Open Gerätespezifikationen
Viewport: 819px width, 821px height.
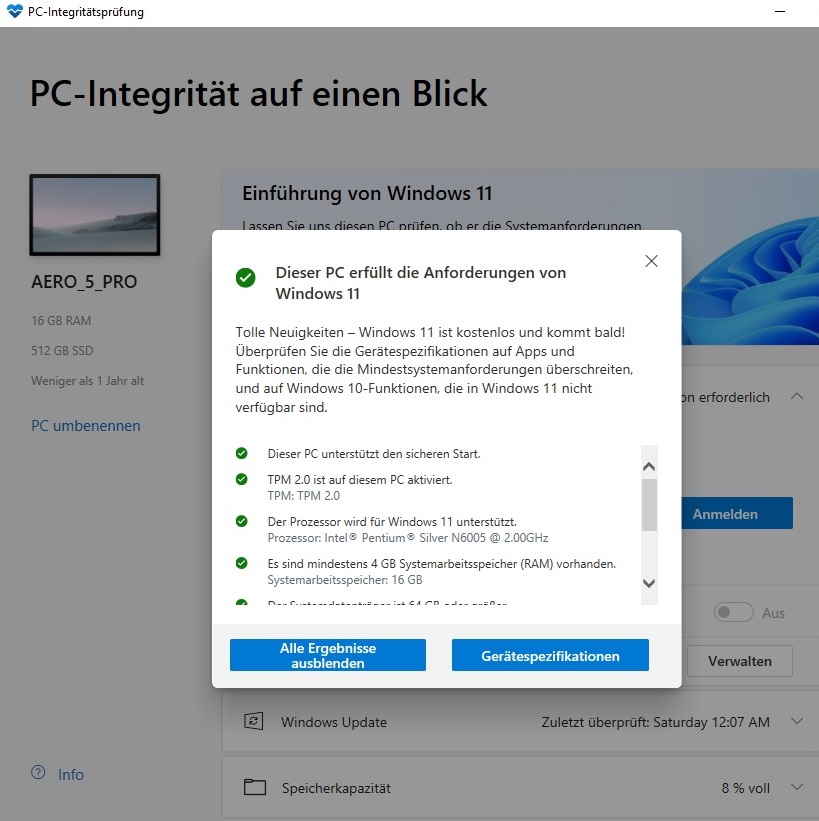tap(550, 655)
